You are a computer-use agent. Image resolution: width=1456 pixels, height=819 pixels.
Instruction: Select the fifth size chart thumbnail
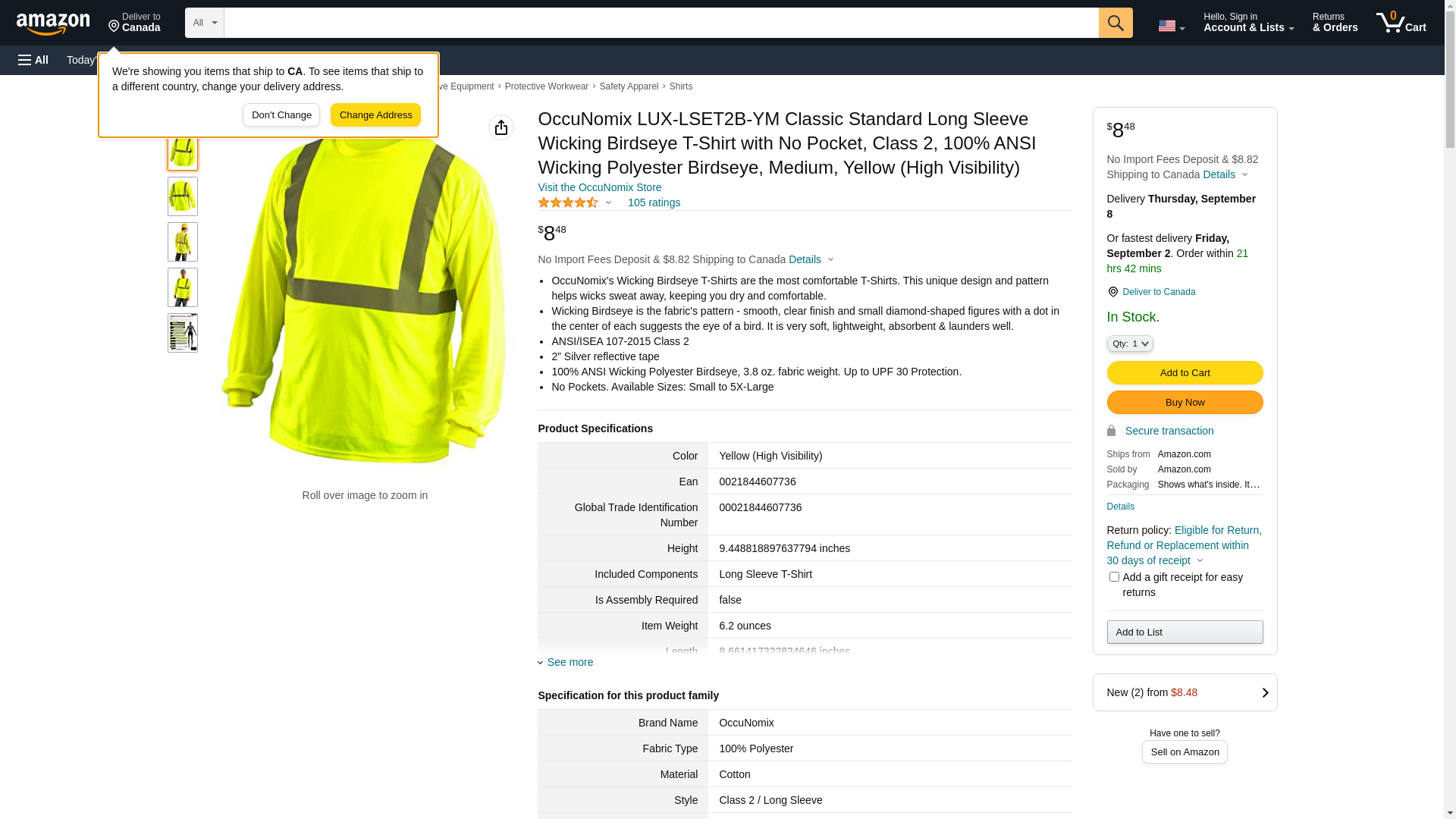(182, 333)
